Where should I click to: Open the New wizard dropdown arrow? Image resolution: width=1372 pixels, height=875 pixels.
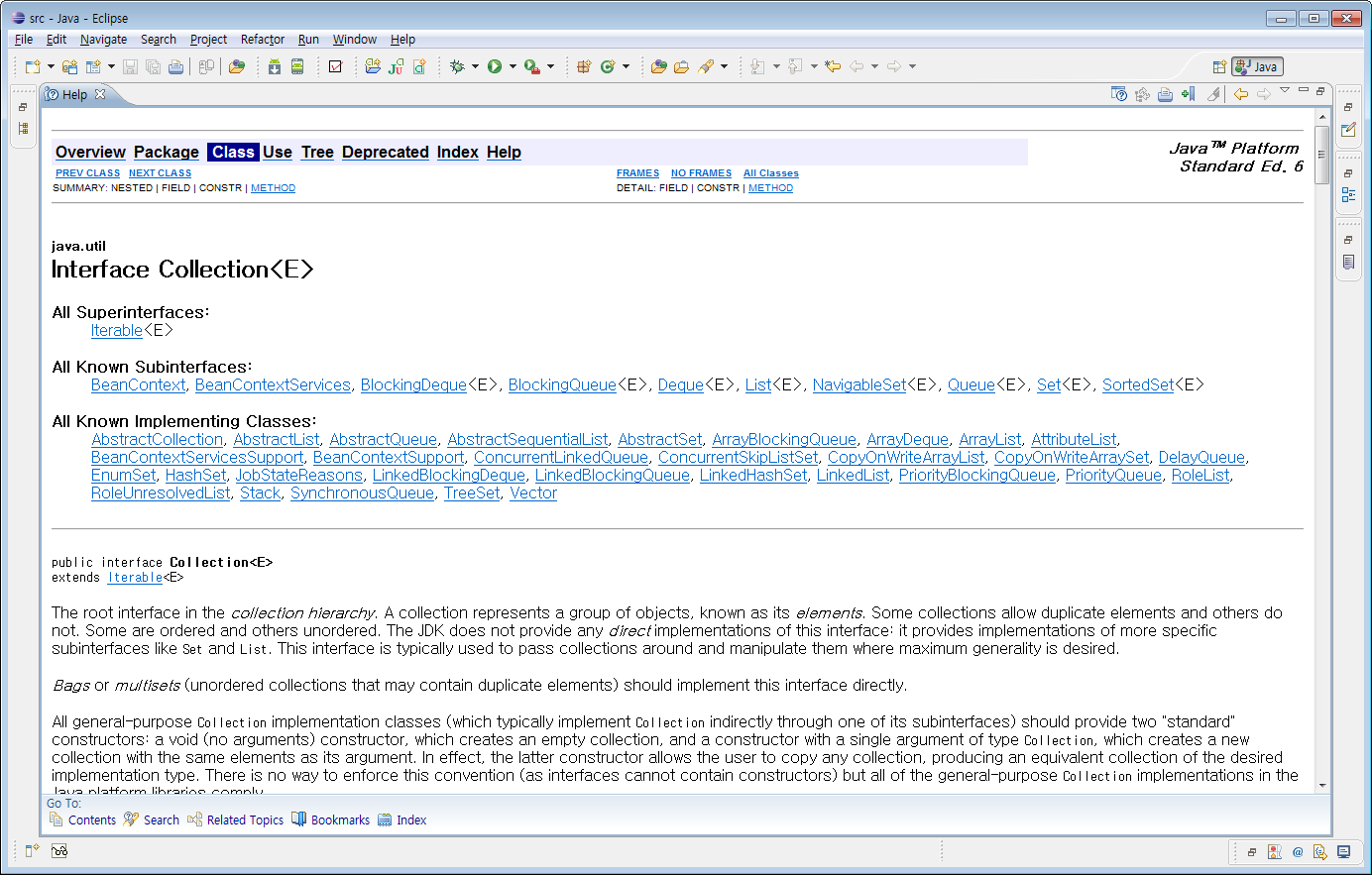point(50,66)
